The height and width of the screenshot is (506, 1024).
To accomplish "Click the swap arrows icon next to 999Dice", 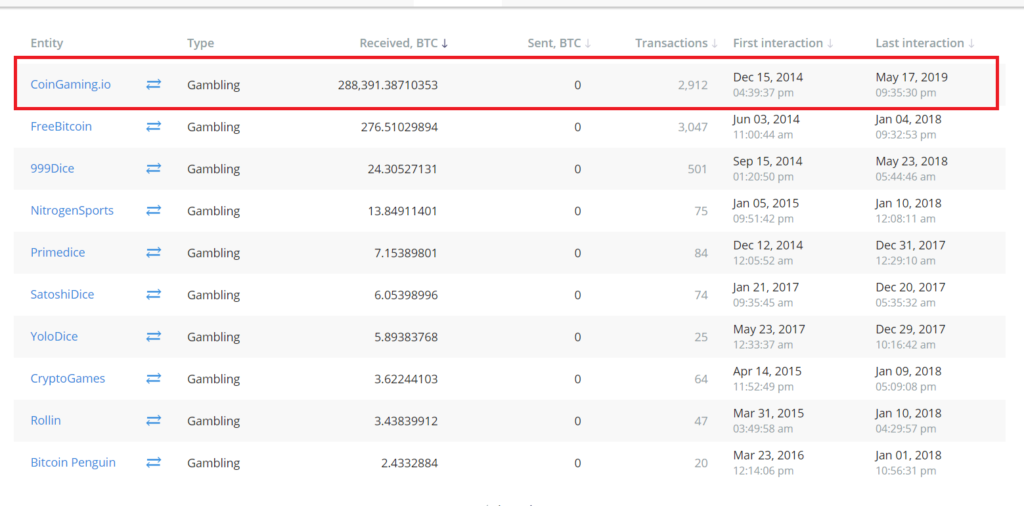I will point(153,168).
